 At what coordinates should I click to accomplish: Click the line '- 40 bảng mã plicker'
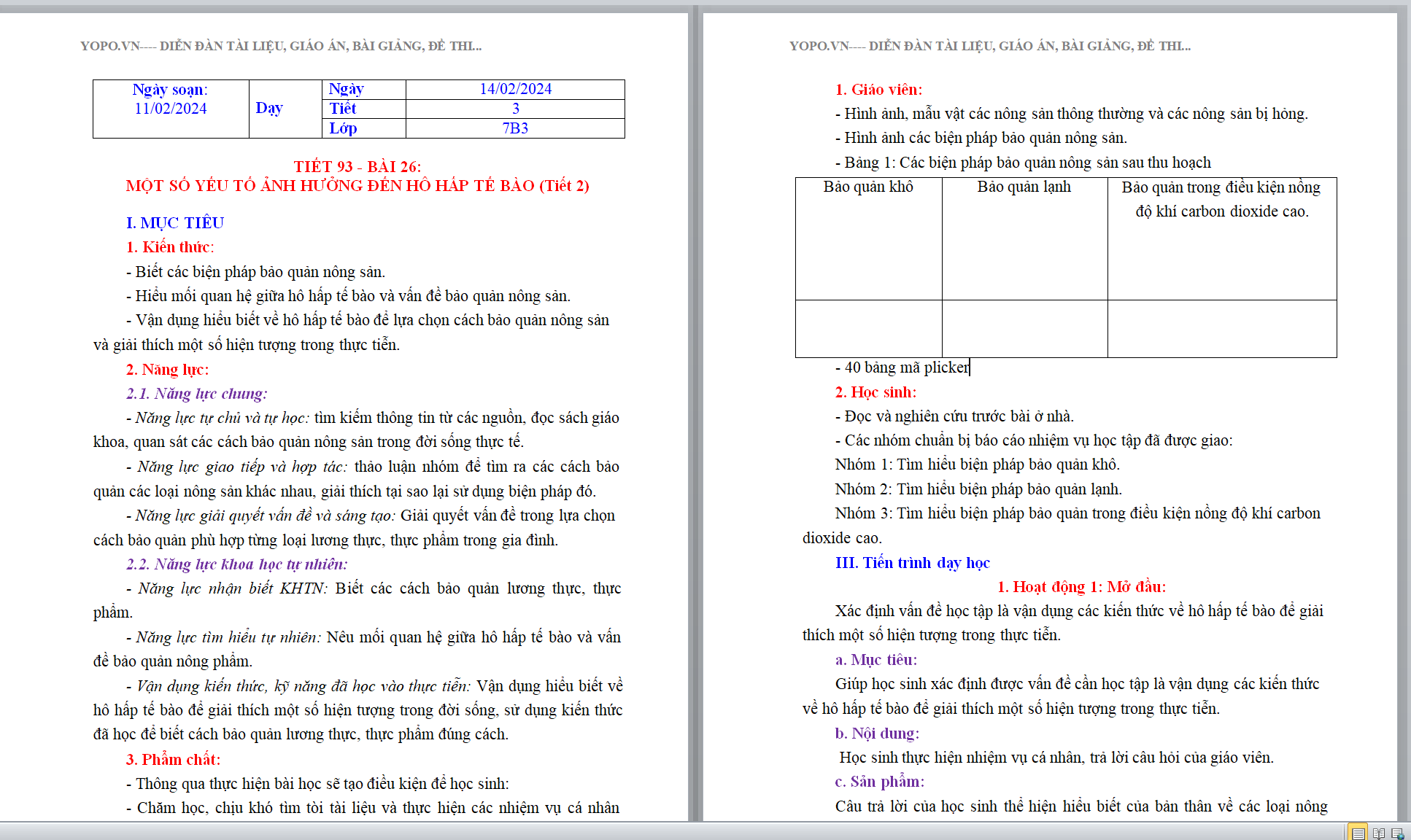click(902, 367)
